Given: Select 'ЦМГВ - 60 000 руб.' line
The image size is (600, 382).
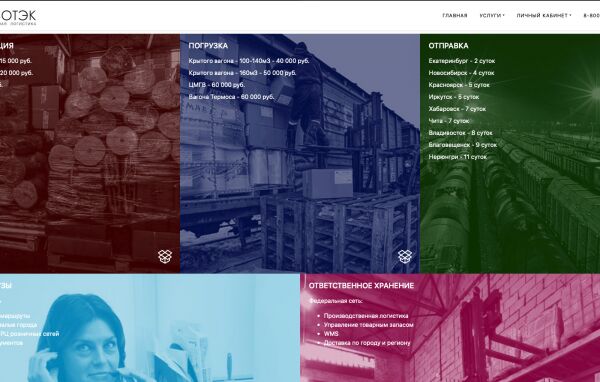Looking at the screenshot, I should coord(216,85).
